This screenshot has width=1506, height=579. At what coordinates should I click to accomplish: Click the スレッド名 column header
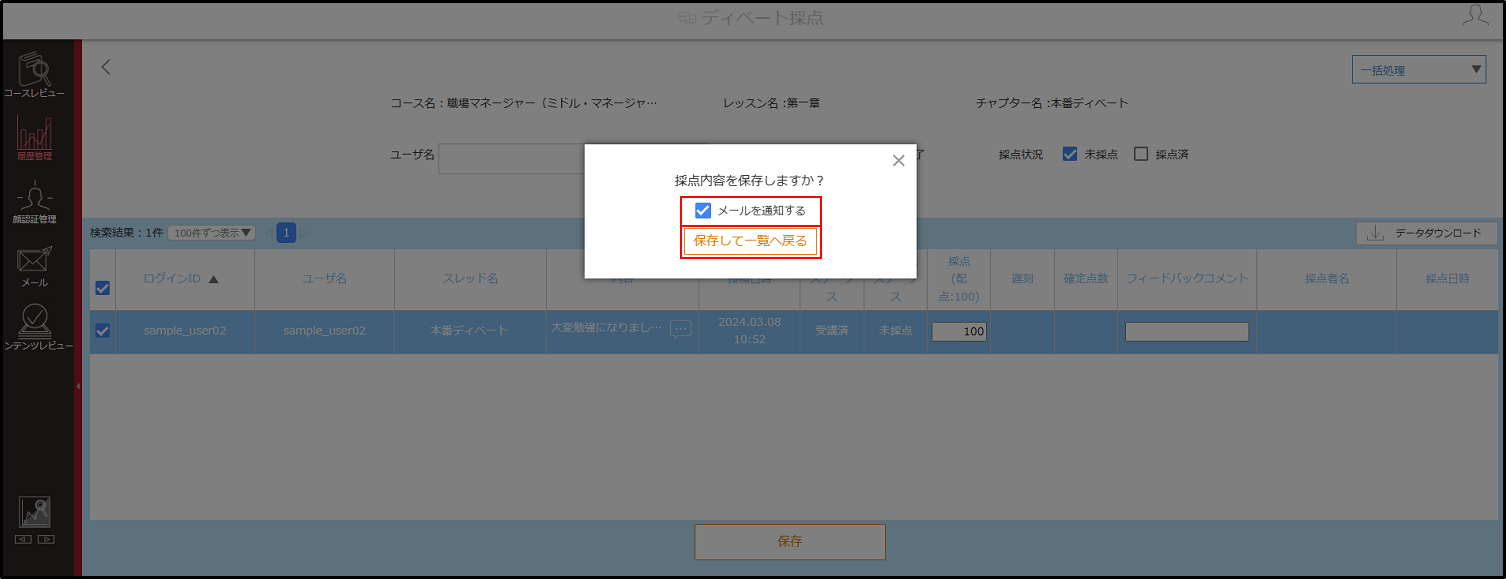tap(471, 279)
